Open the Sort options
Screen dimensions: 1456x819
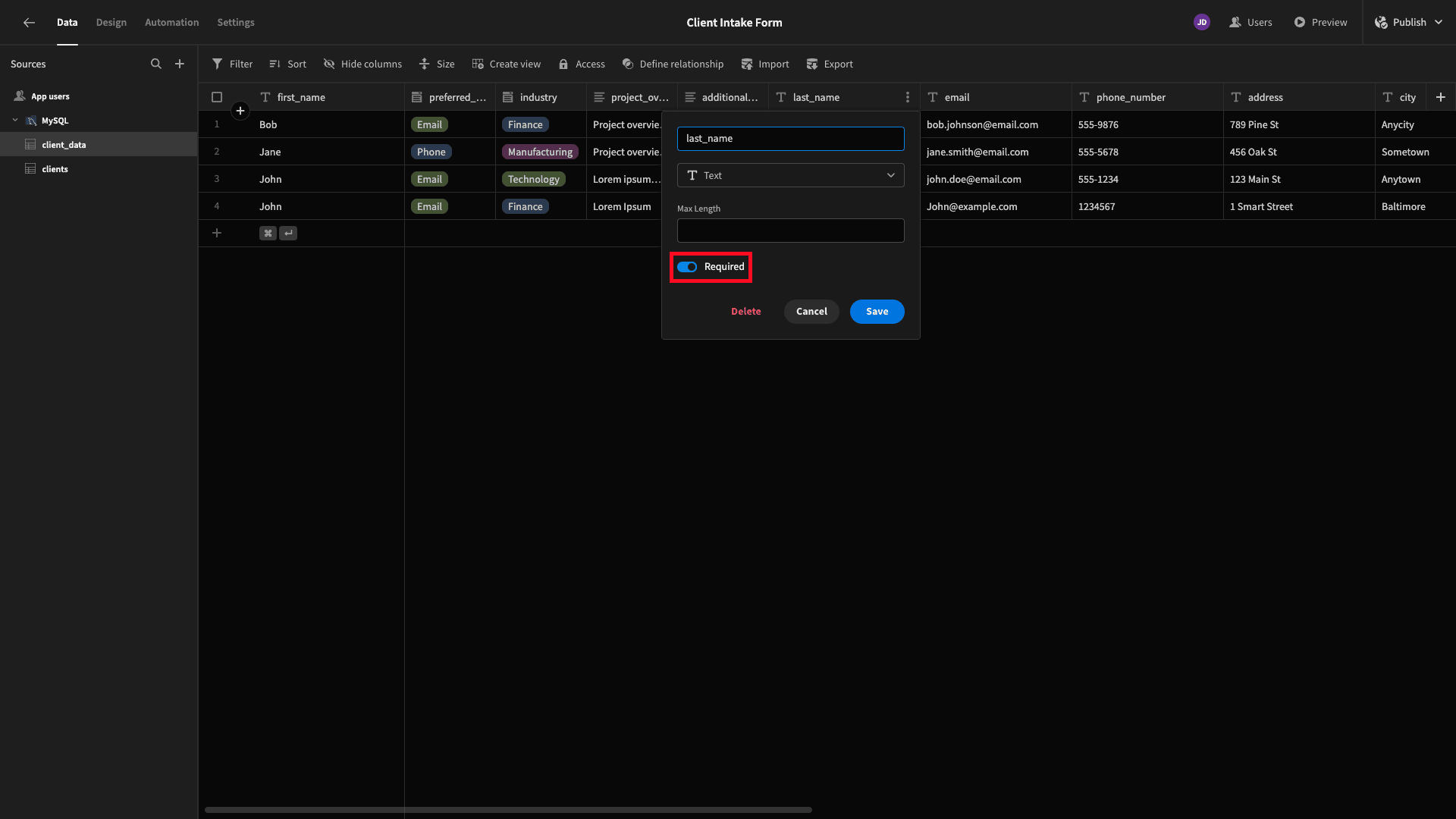287,64
